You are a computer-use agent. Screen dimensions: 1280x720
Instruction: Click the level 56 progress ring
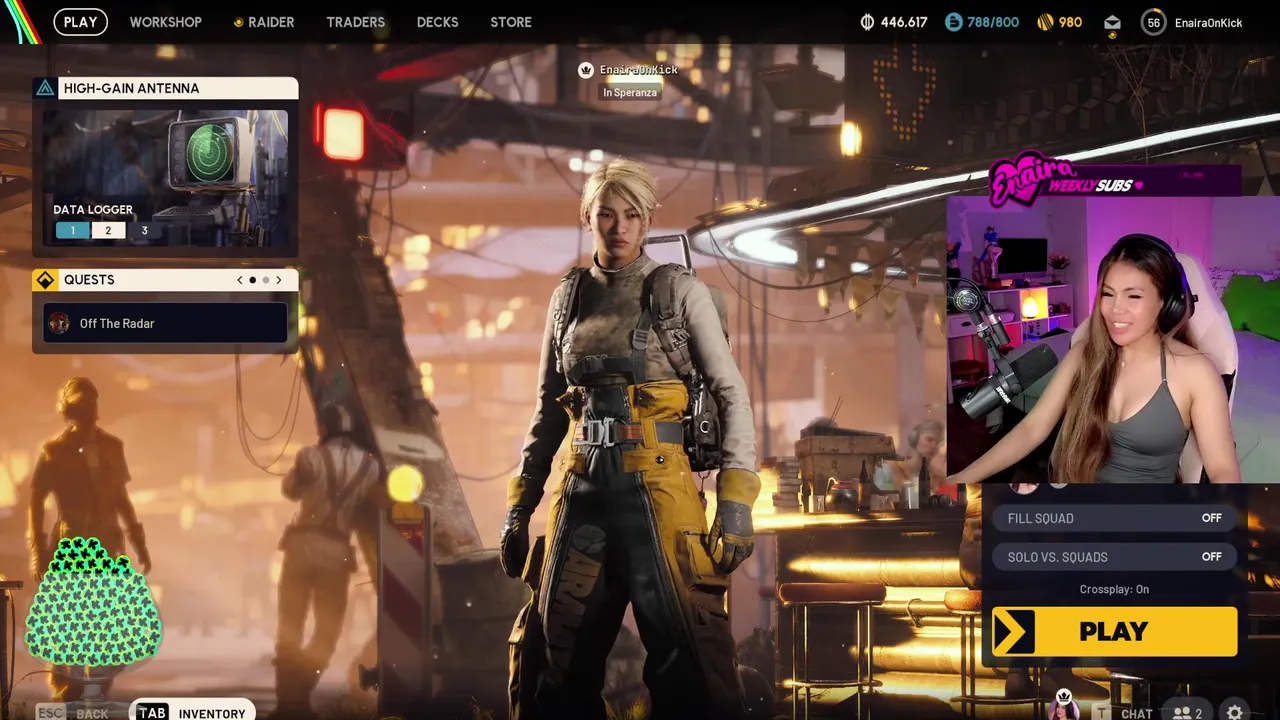[x=1153, y=22]
